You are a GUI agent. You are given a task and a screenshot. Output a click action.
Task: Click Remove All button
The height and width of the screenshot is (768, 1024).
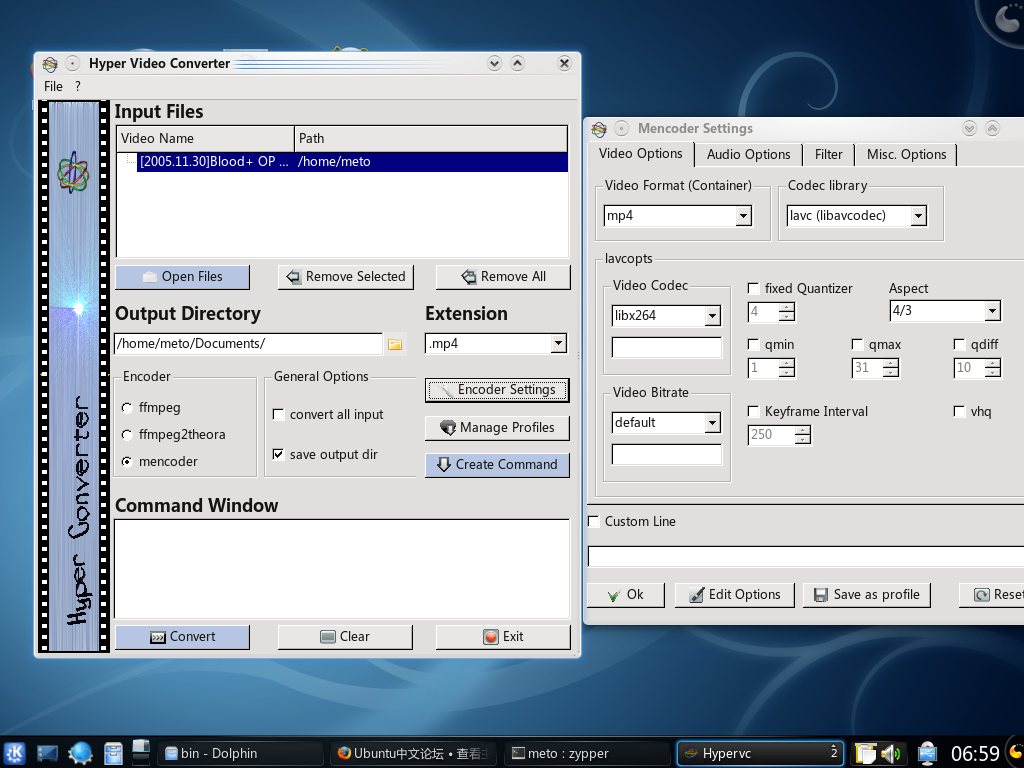[503, 277]
